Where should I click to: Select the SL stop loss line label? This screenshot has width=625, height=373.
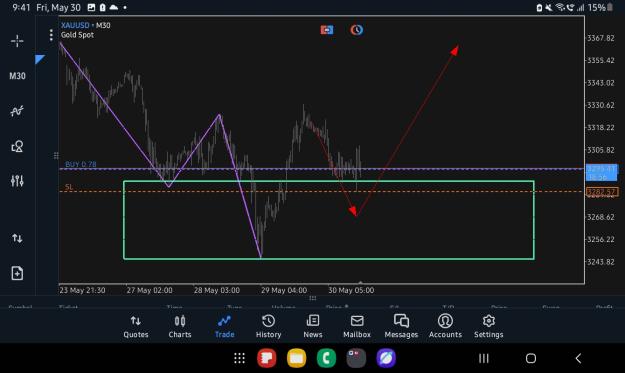click(x=69, y=186)
